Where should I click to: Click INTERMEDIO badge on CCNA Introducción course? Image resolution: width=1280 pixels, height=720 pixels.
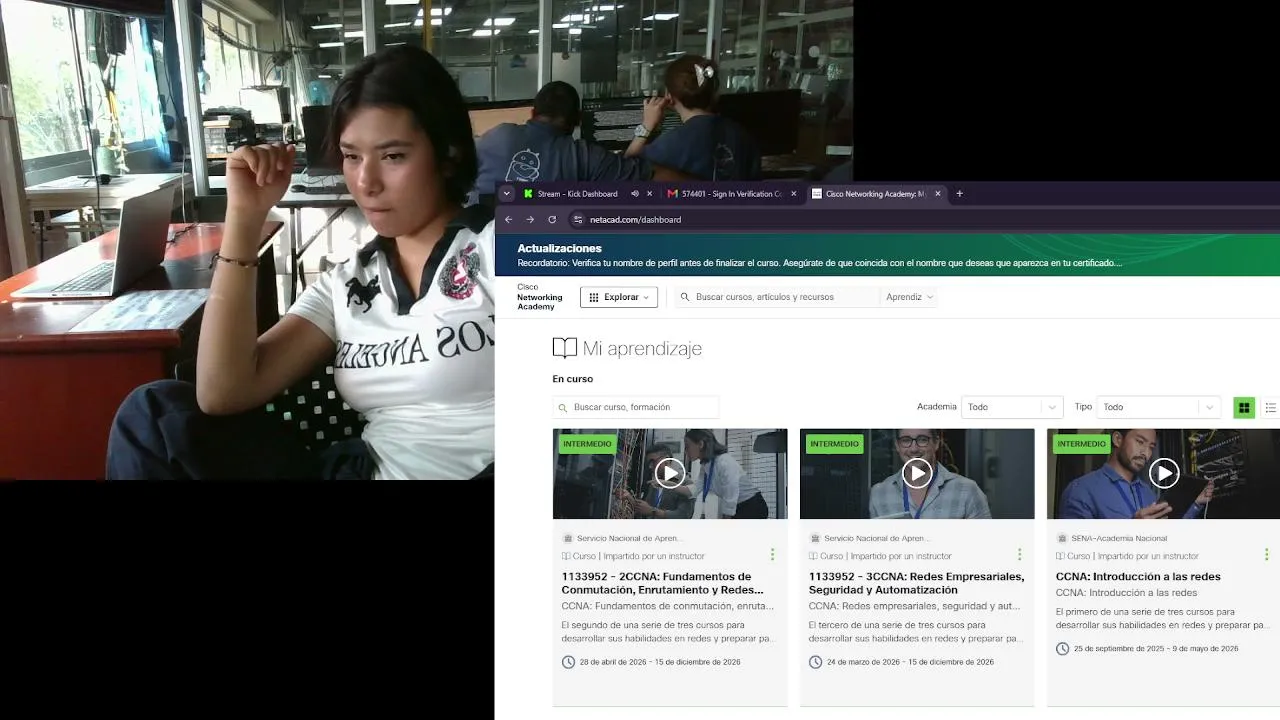tap(1081, 444)
